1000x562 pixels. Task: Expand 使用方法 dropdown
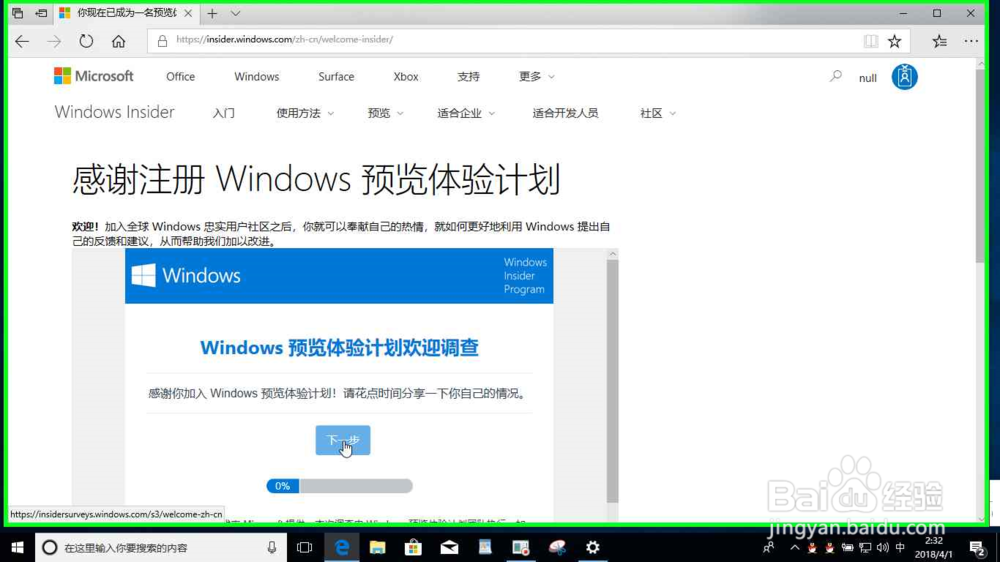pyautogui.click(x=305, y=113)
